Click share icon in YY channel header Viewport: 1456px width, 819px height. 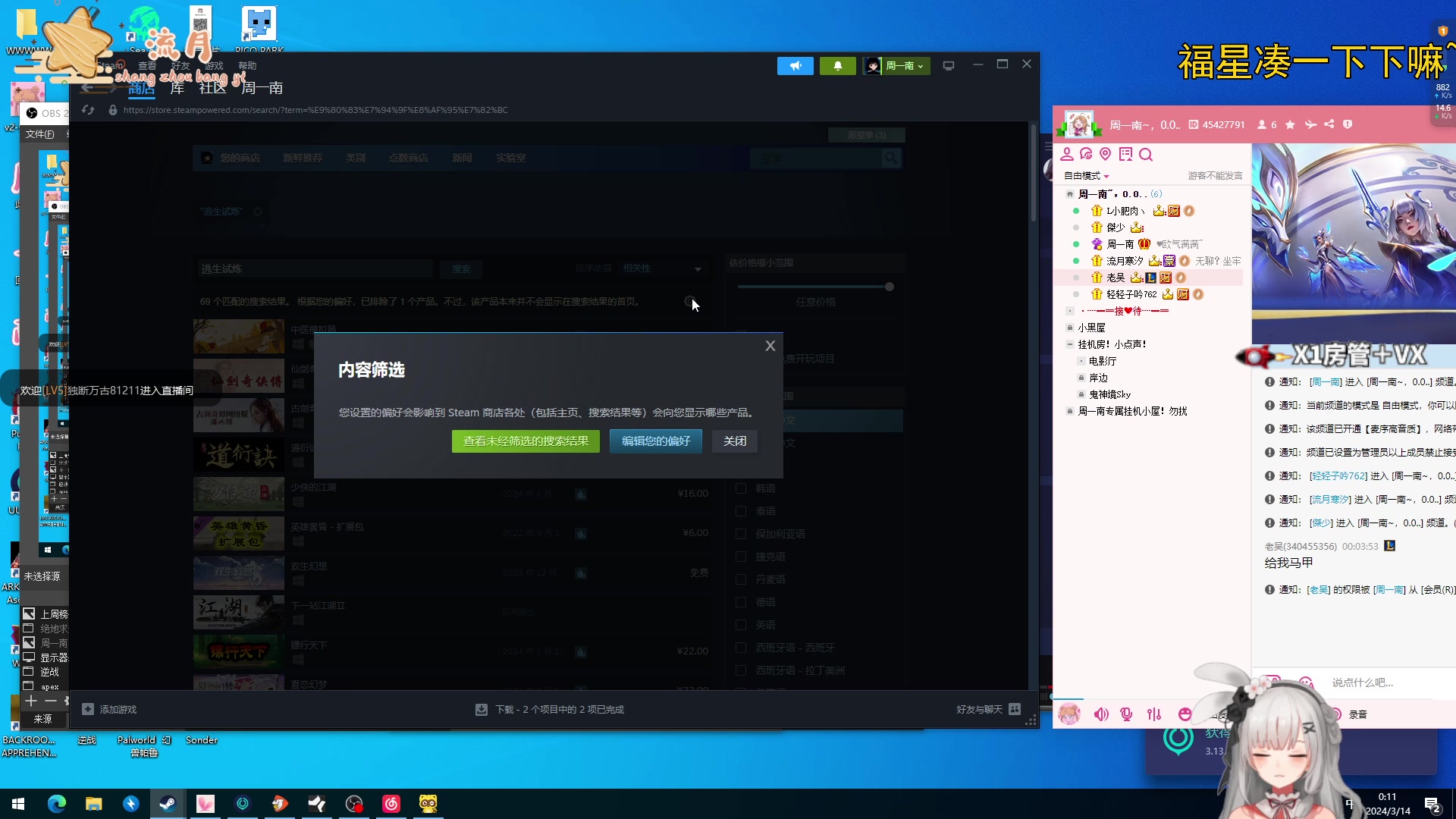[1329, 124]
